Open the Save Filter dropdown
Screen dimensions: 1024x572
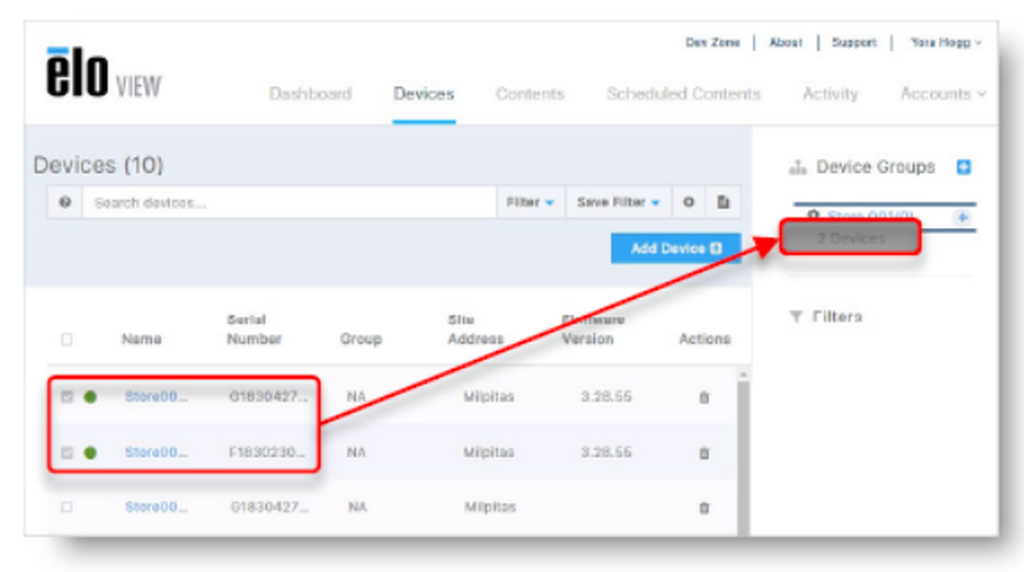tap(618, 202)
